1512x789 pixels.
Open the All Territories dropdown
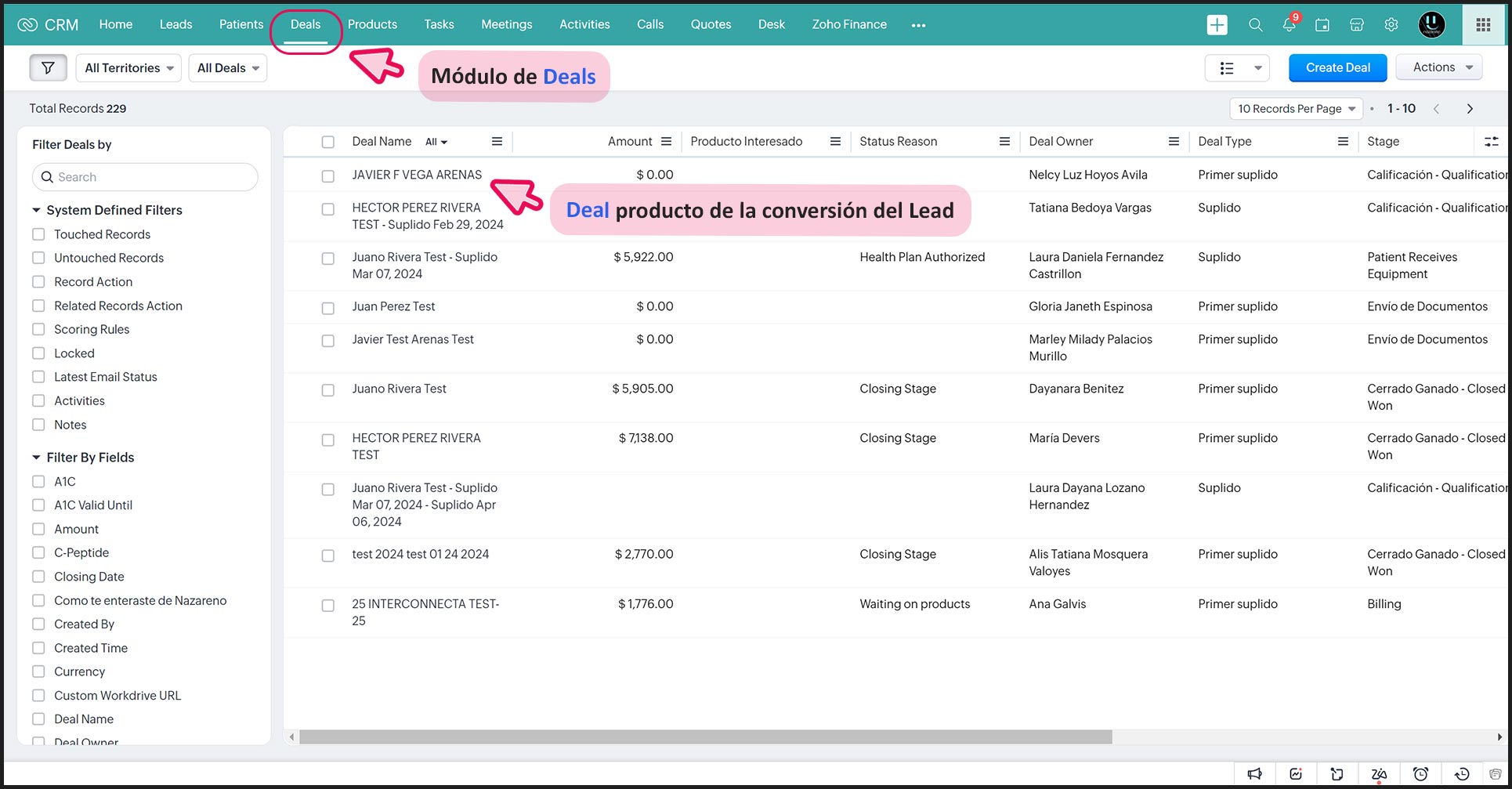click(x=128, y=68)
